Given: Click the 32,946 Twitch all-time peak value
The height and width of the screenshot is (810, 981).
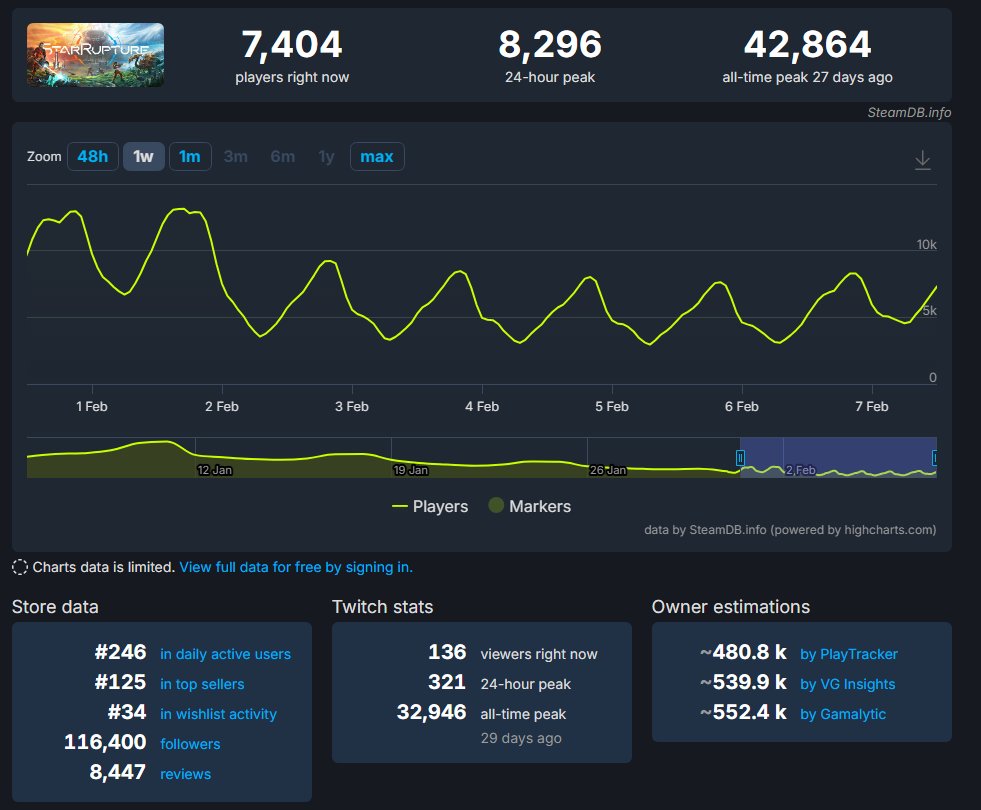Looking at the screenshot, I should click(432, 712).
